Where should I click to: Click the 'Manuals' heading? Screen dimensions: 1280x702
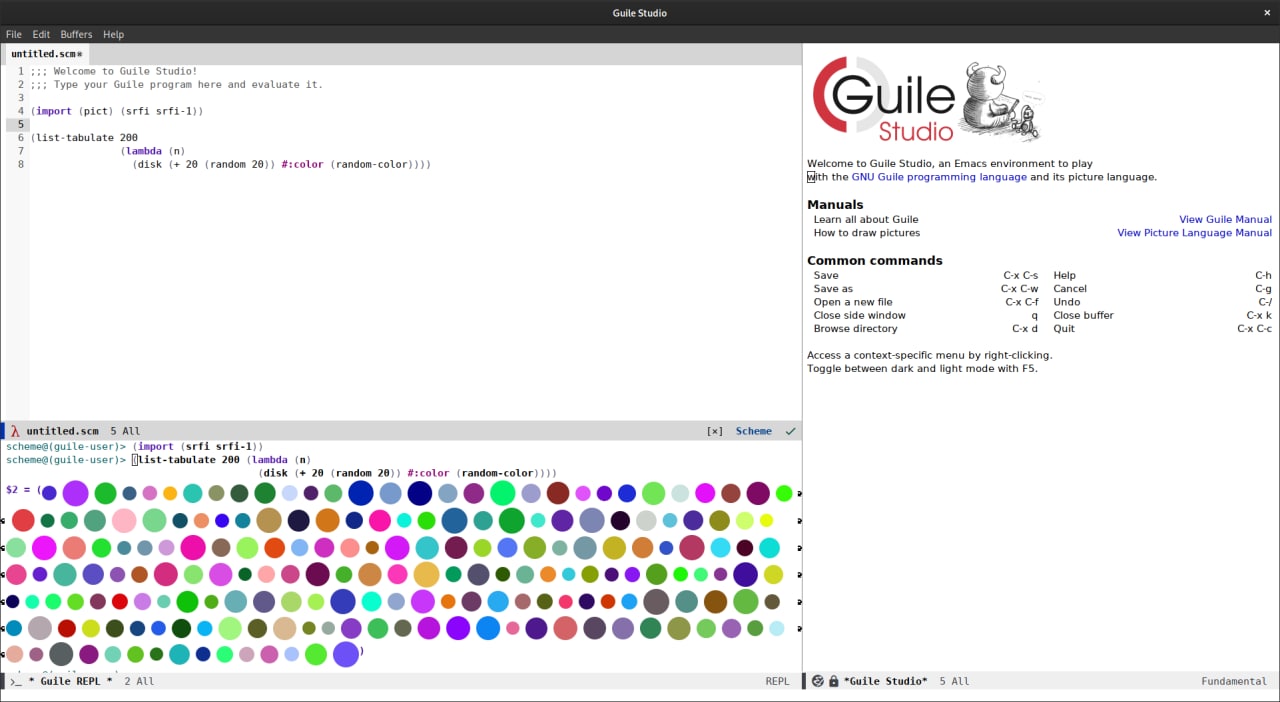click(x=835, y=205)
